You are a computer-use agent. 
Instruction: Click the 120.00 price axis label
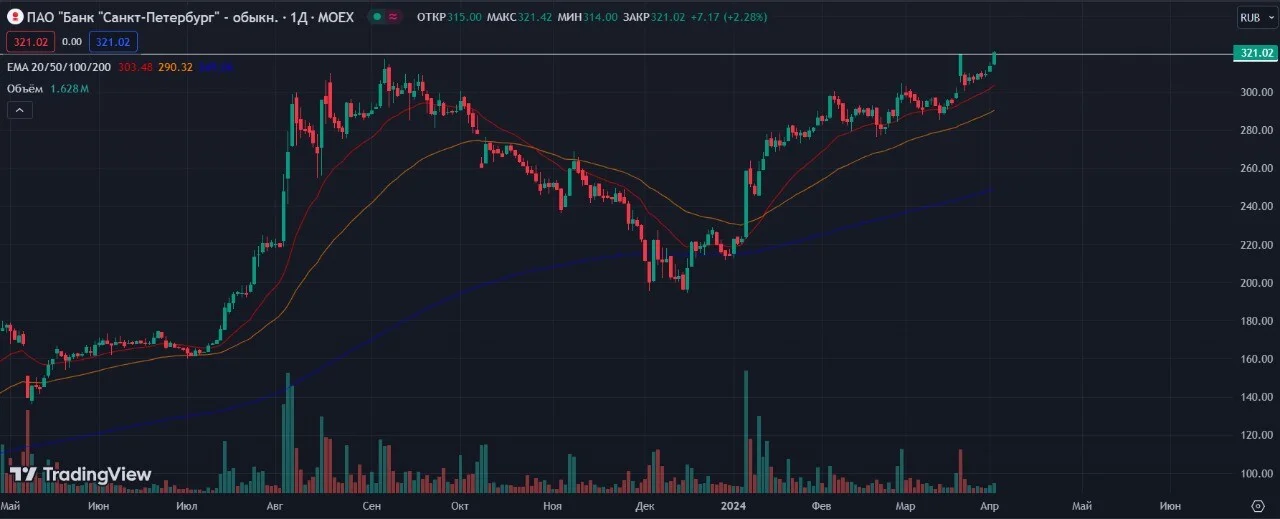1256,435
